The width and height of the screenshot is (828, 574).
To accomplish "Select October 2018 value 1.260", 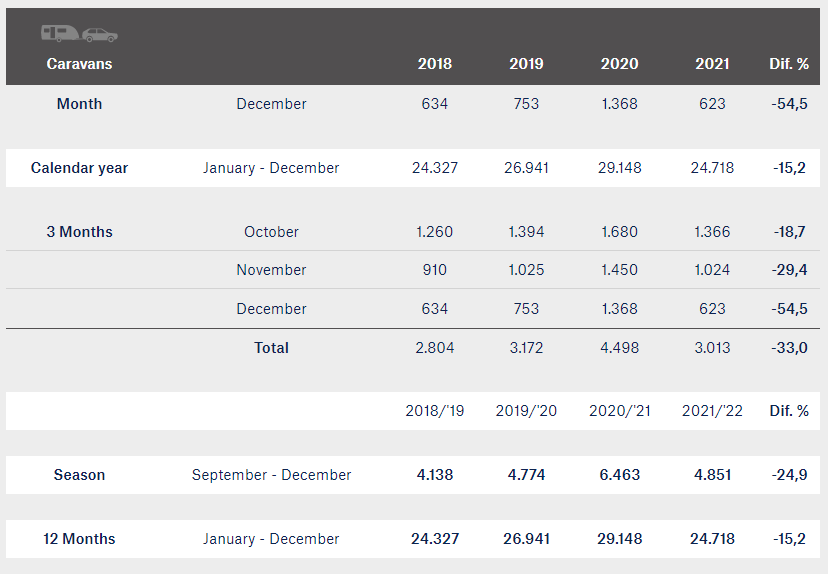I will 435,232.
